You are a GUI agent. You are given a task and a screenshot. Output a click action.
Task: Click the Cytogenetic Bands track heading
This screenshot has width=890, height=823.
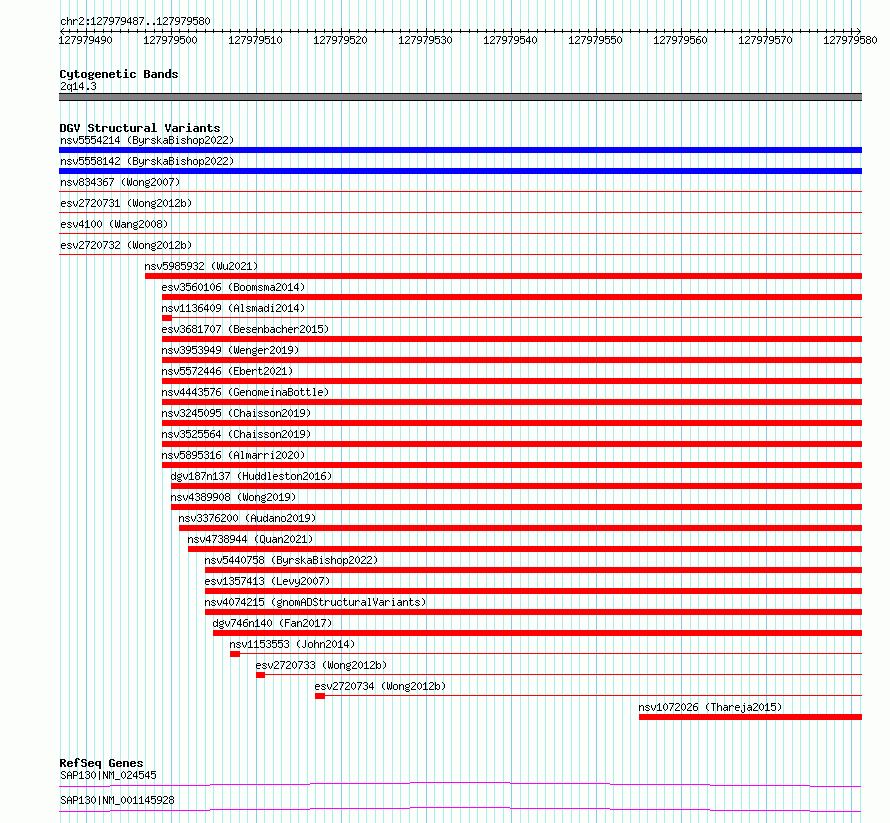(x=119, y=74)
